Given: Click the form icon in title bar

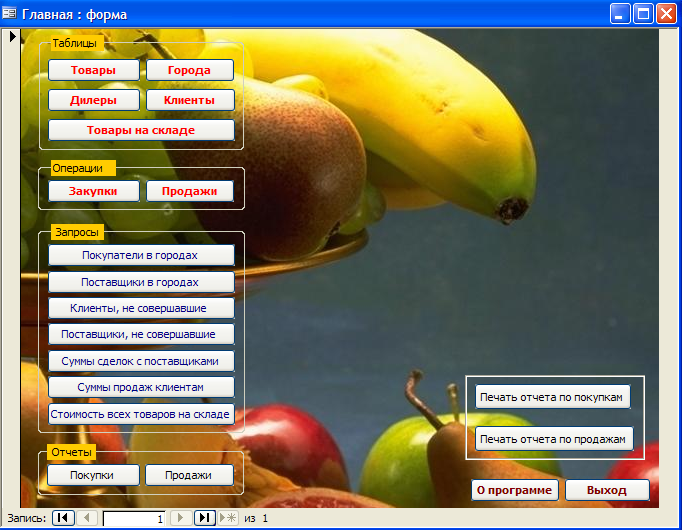Looking at the screenshot, I should (9, 13).
